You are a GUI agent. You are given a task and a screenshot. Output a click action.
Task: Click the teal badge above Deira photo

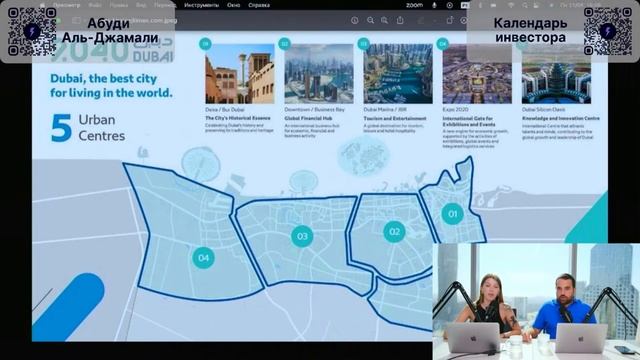point(205,44)
